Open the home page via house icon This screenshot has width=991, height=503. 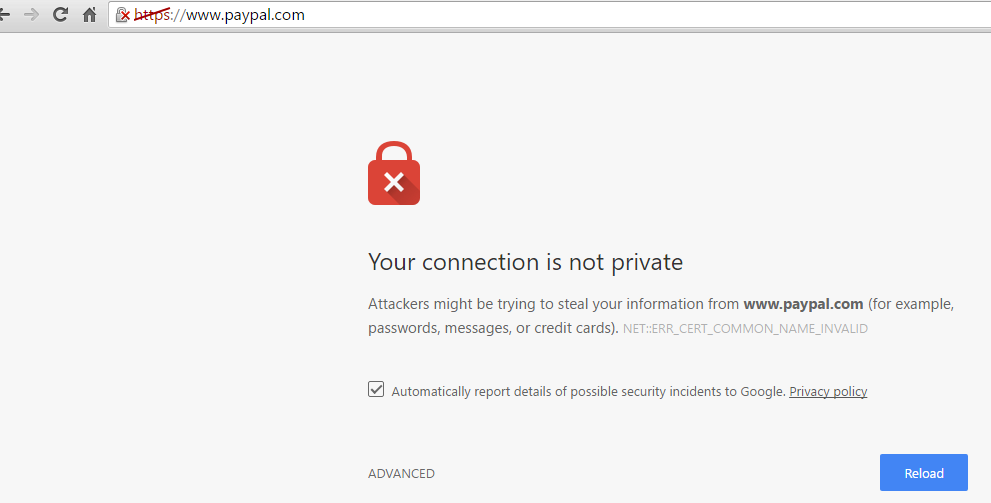tap(90, 15)
